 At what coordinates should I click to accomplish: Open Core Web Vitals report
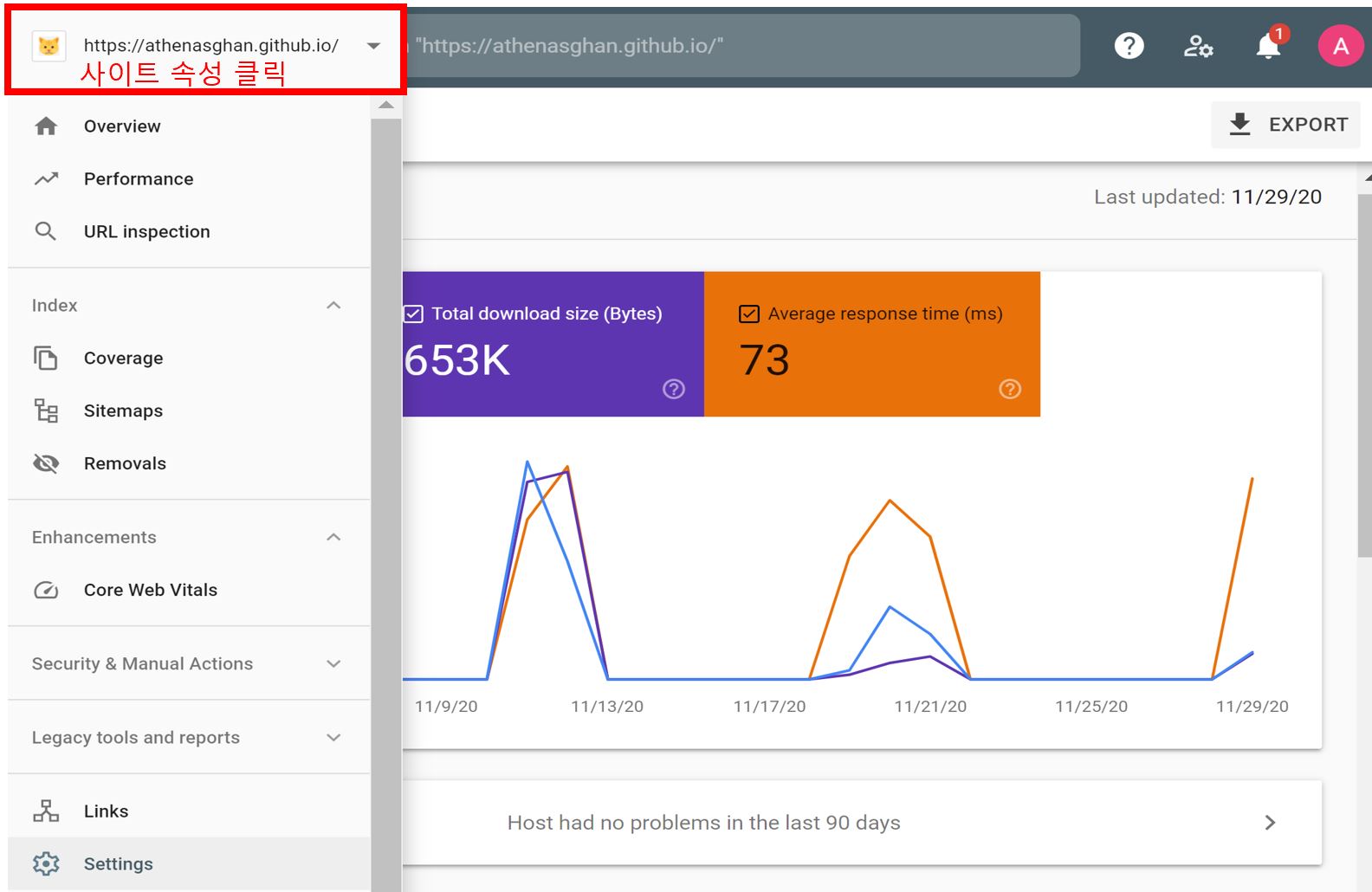(x=189, y=590)
